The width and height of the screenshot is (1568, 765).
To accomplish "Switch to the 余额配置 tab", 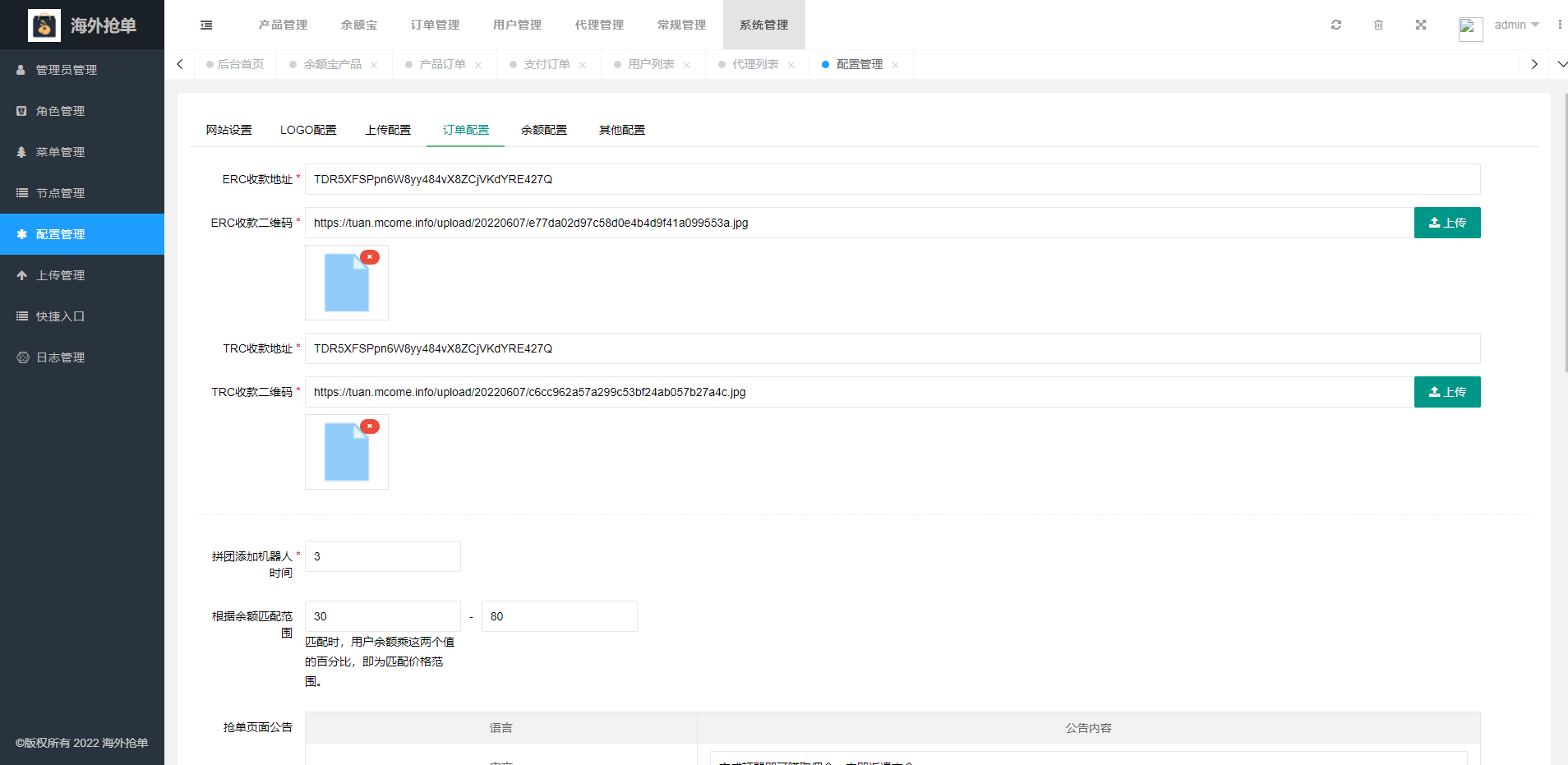I will pyautogui.click(x=543, y=129).
